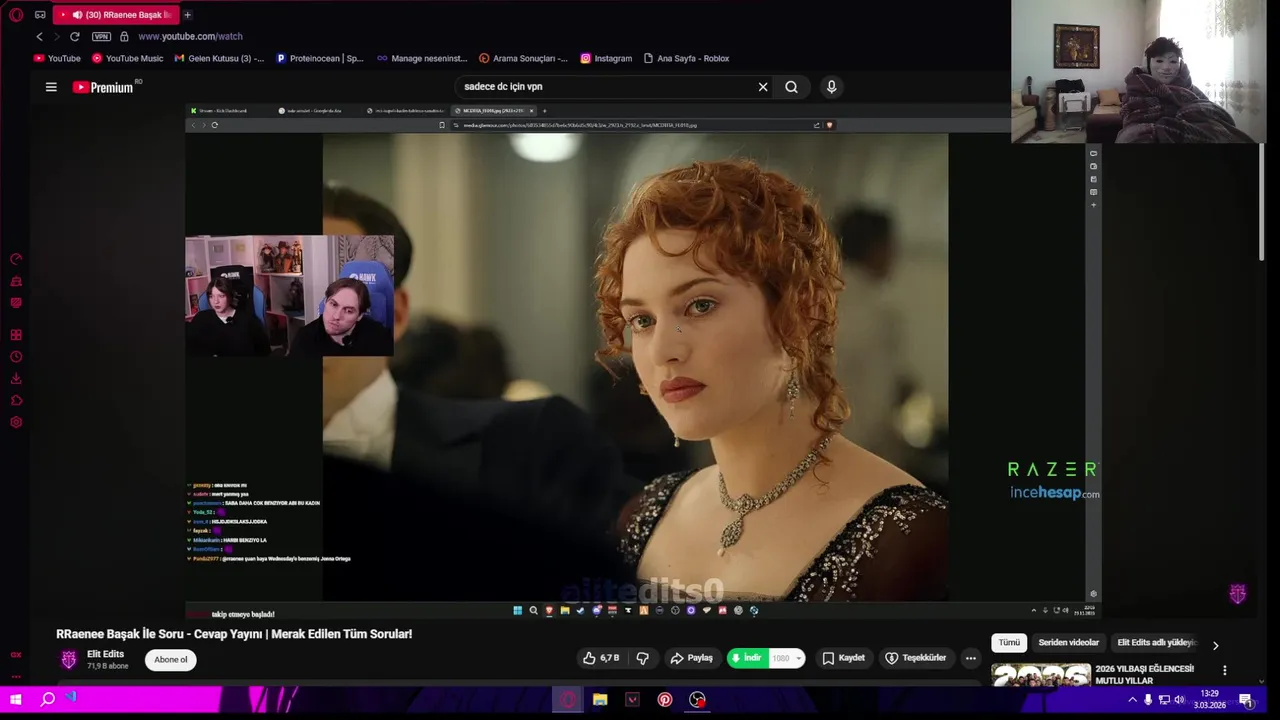This screenshot has height=720, width=1280.
Task: Go to YouTube Premium home logo
Action: pyautogui.click(x=103, y=87)
